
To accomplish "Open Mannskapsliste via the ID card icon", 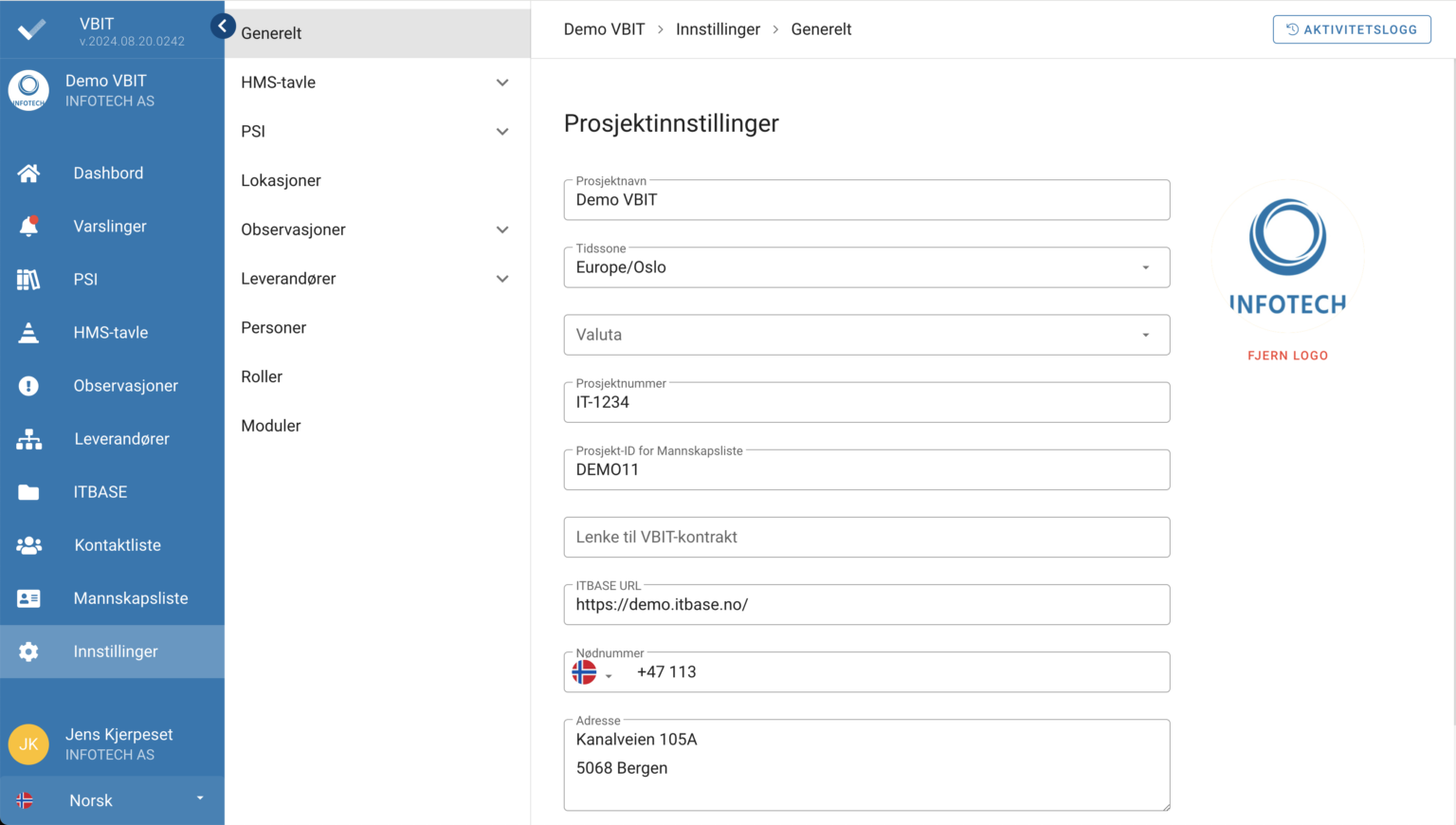I will (28, 598).
